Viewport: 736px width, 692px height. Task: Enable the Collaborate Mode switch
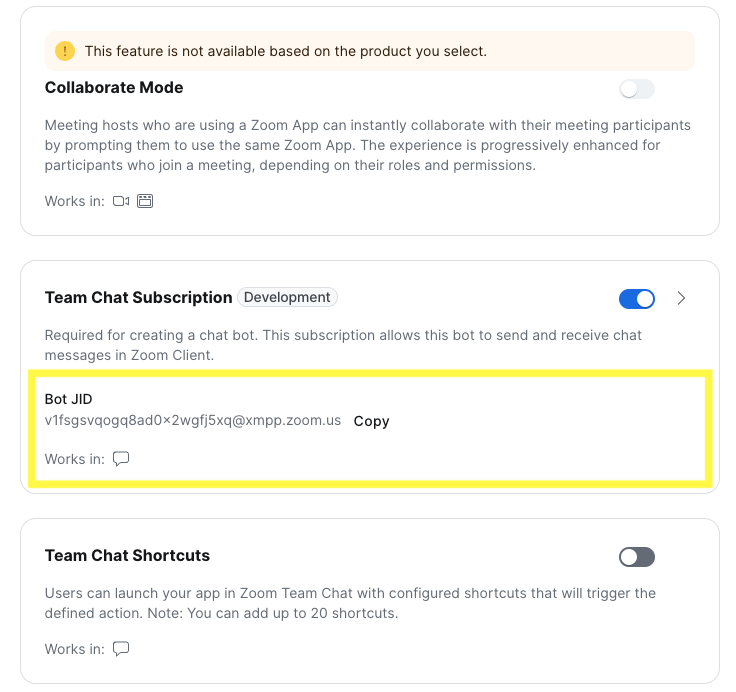click(x=636, y=89)
